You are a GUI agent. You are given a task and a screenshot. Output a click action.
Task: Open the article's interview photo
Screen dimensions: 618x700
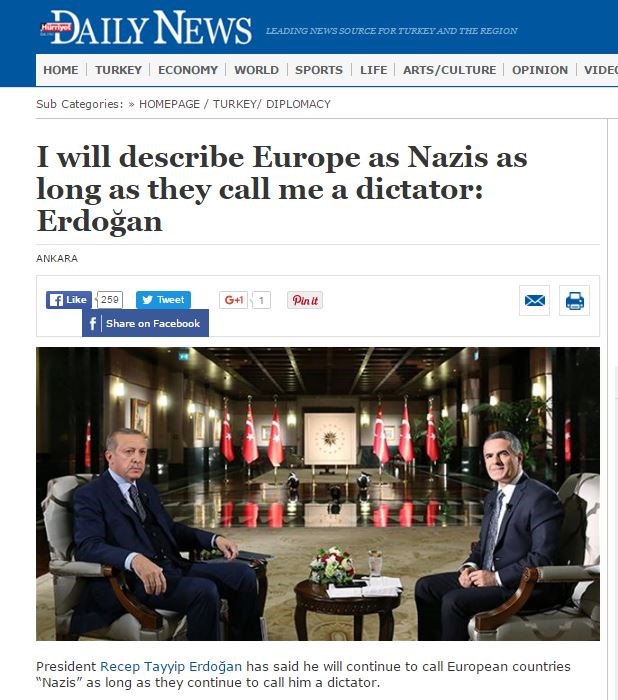click(x=318, y=494)
